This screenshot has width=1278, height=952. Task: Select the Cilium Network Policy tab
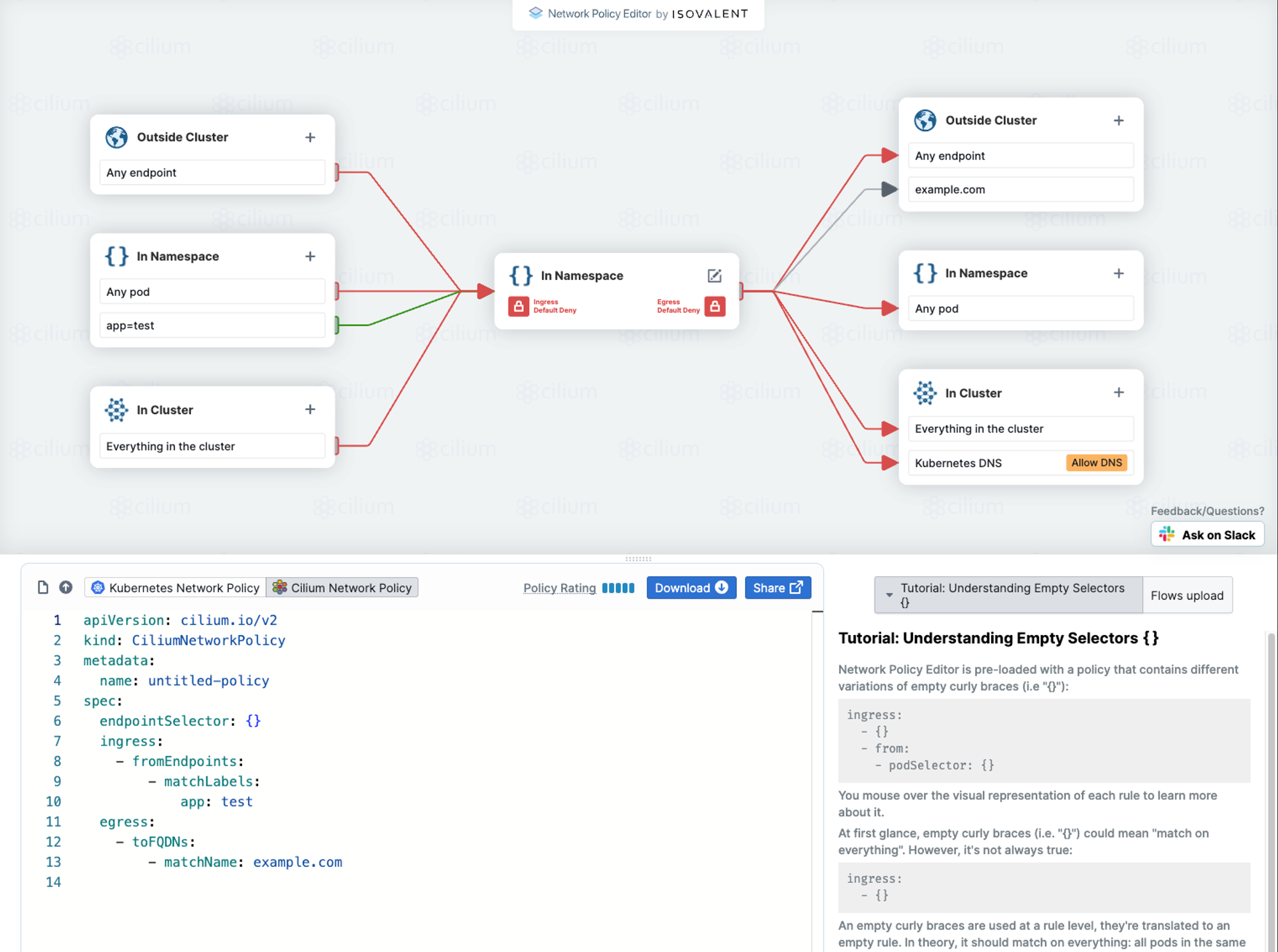(x=343, y=588)
